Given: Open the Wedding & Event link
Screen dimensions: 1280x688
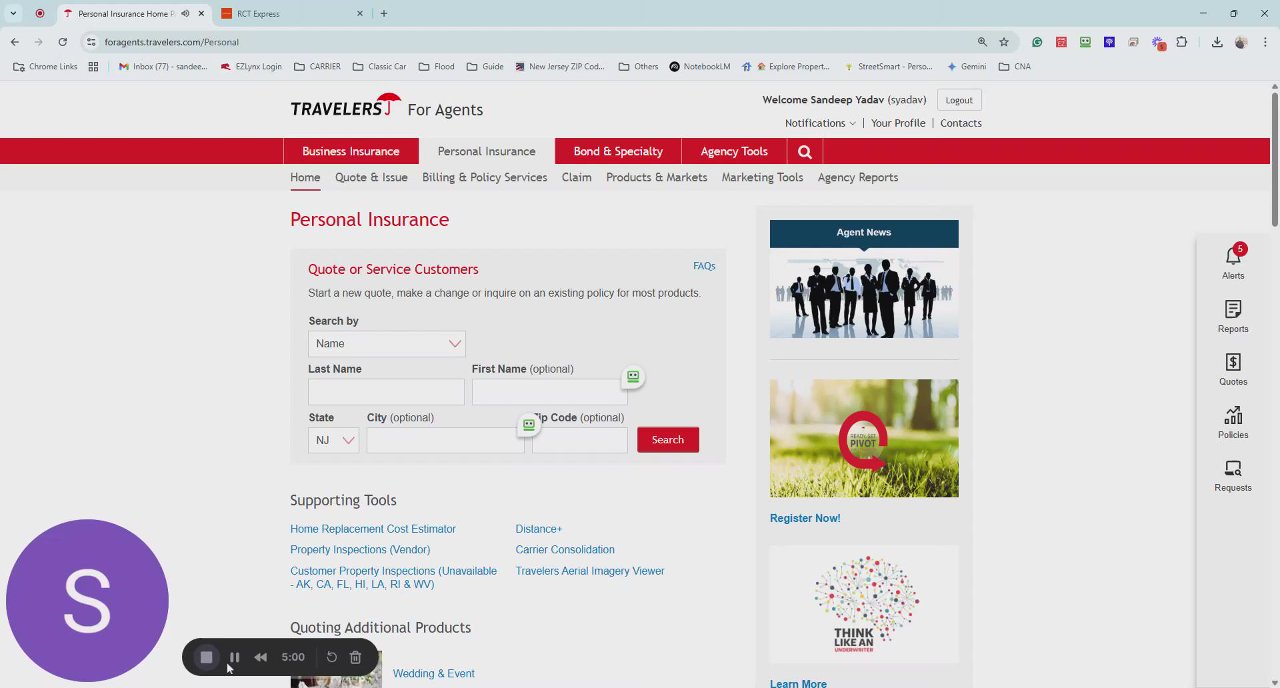Looking at the screenshot, I should coord(434,673).
